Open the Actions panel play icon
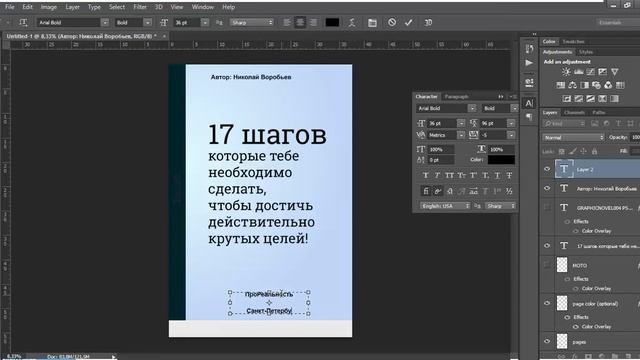Image resolution: width=640 pixels, height=360 pixels. click(x=529, y=63)
